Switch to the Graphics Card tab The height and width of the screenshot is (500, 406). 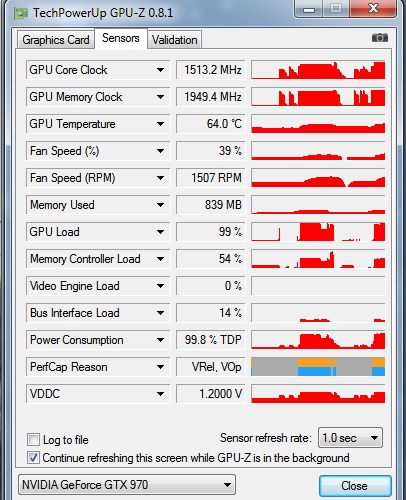pyautogui.click(x=56, y=40)
